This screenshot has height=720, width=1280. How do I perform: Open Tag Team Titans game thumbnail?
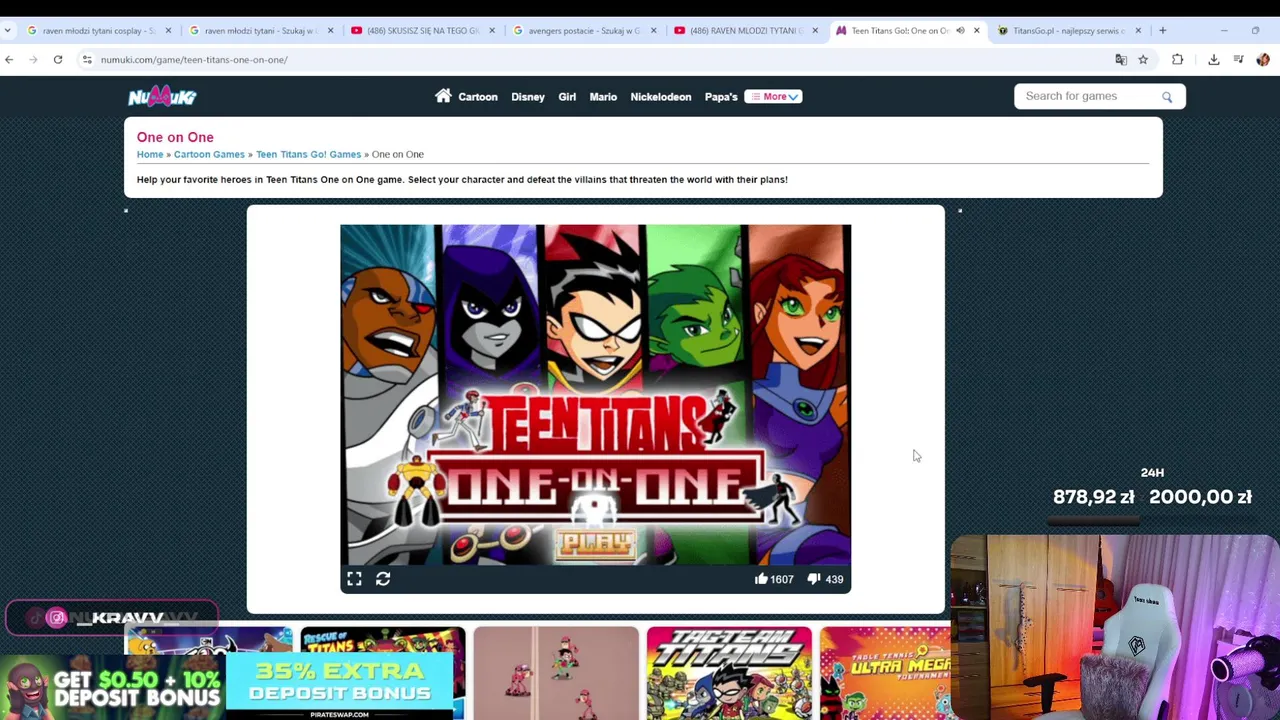[729, 673]
